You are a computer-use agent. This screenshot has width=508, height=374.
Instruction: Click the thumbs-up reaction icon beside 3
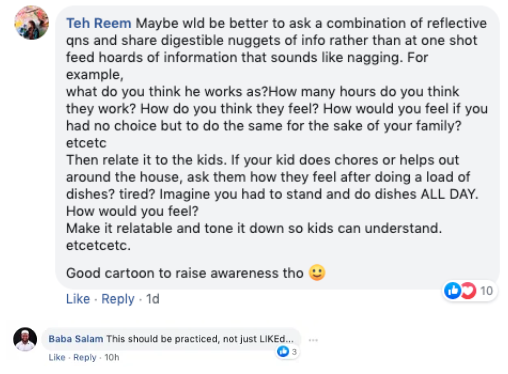[x=283, y=351]
